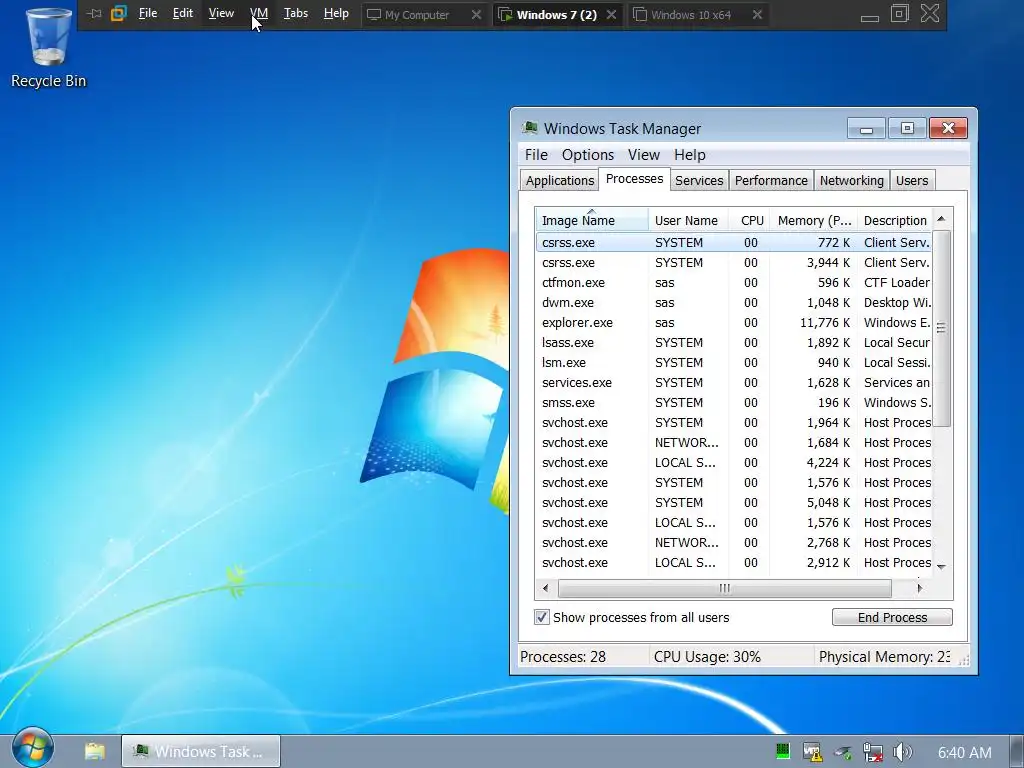Select the lsm.exe process row
1024x768 pixels.
(734, 362)
